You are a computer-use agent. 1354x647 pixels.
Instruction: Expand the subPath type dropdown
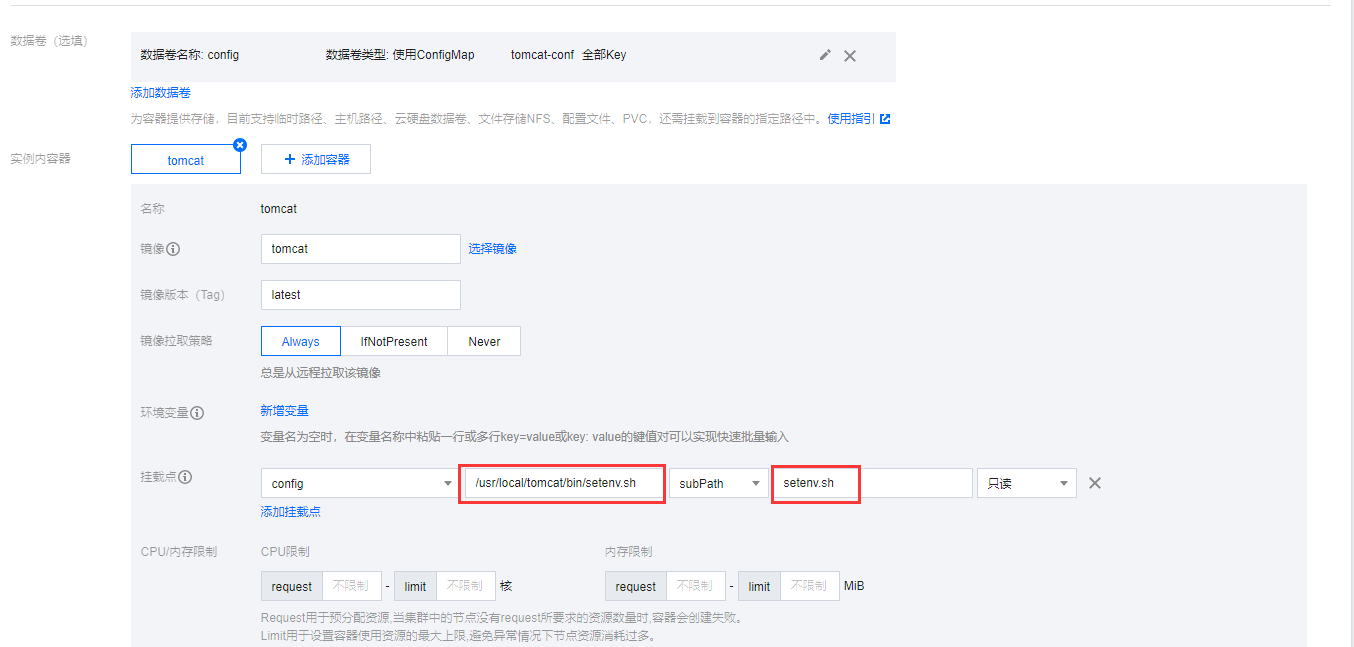[718, 483]
